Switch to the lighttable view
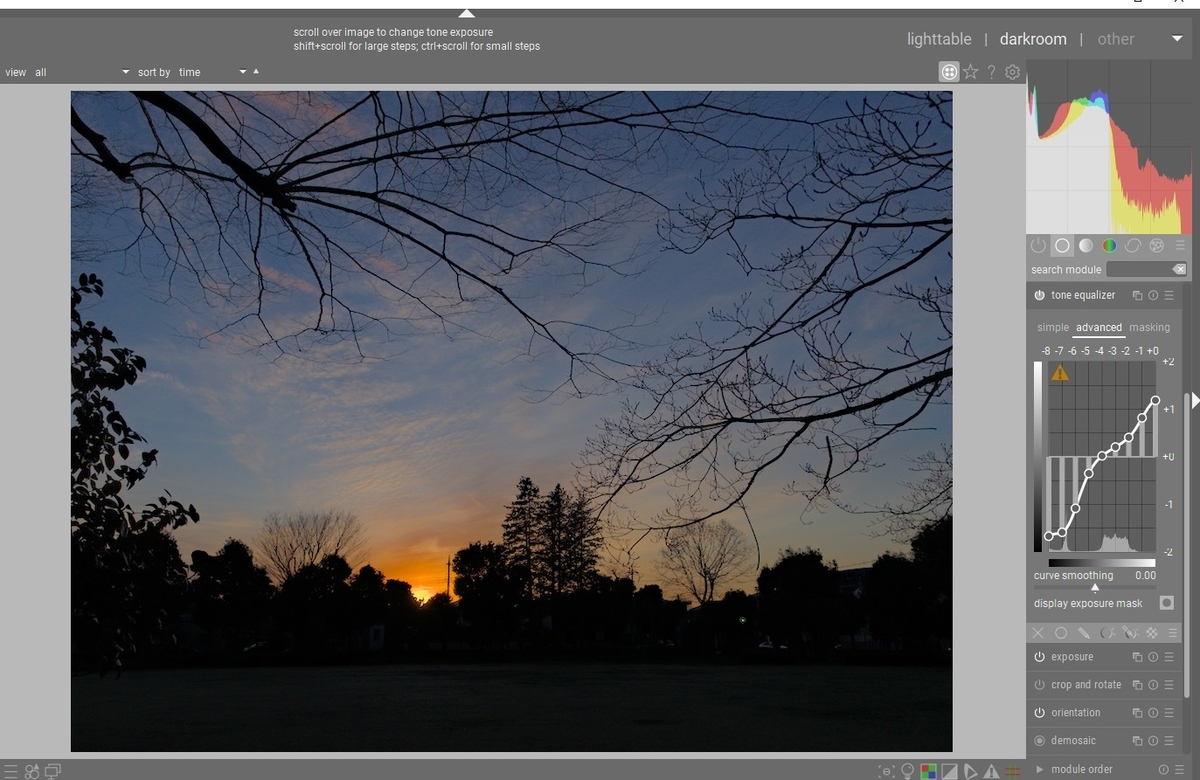Image resolution: width=1200 pixels, height=780 pixels. point(939,39)
